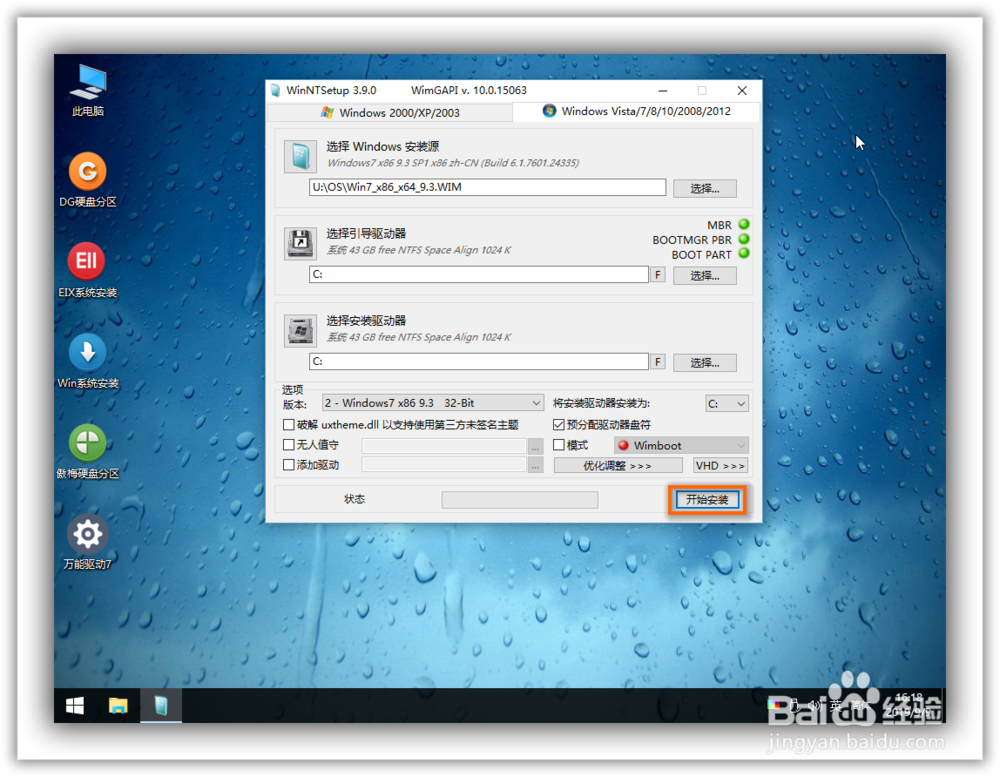Click the boot drive floppy icon
This screenshot has height=777, width=1000.
(300, 243)
